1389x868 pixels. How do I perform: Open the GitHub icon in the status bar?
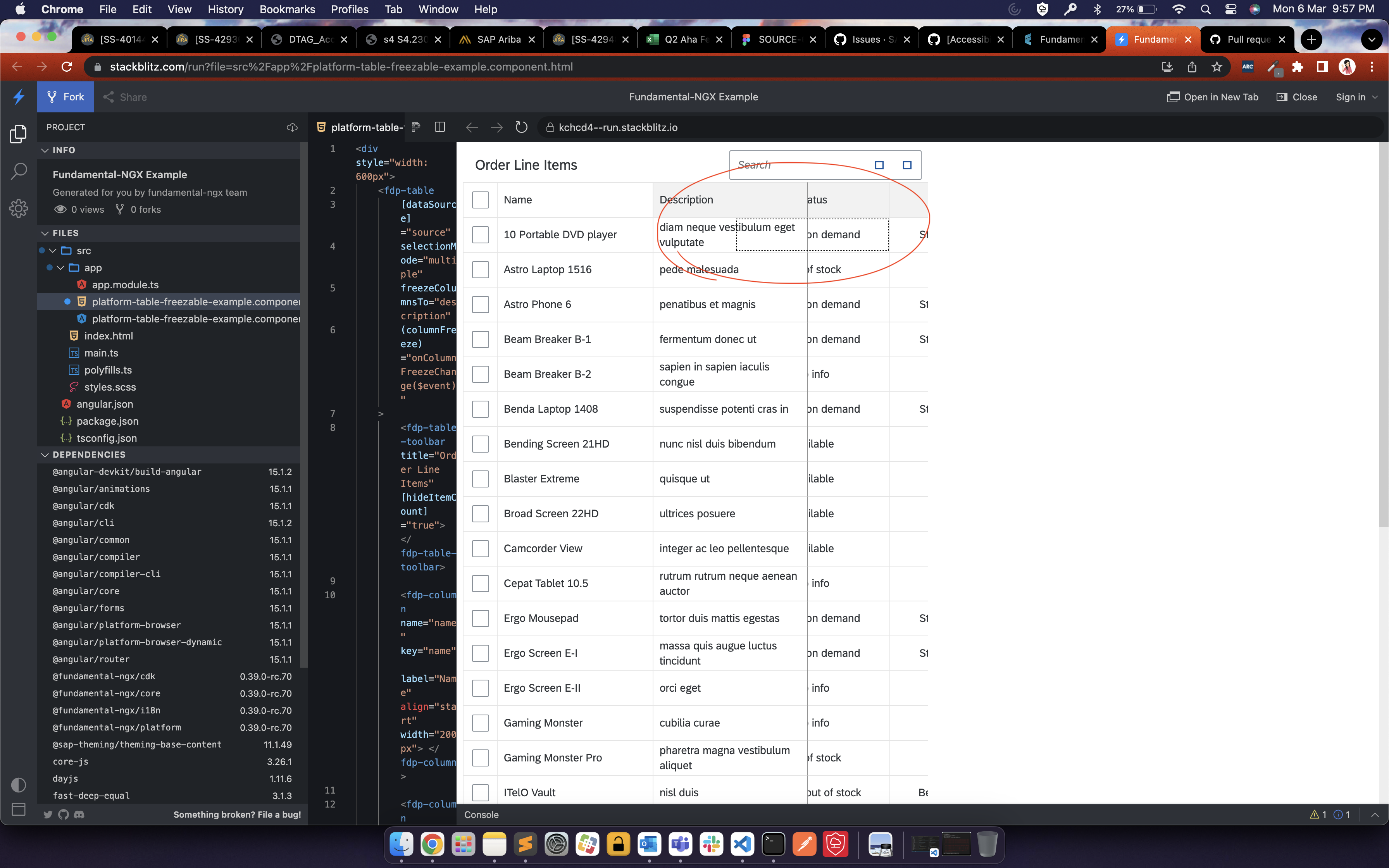(x=63, y=814)
